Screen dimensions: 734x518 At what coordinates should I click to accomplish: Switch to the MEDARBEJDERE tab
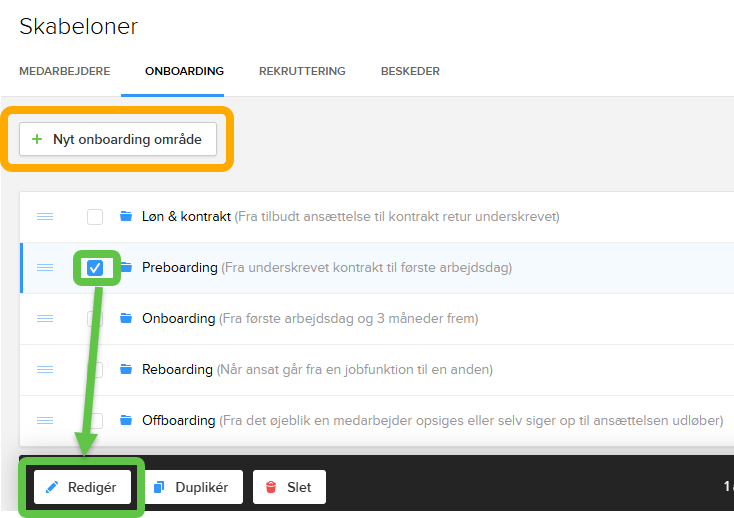tap(65, 71)
